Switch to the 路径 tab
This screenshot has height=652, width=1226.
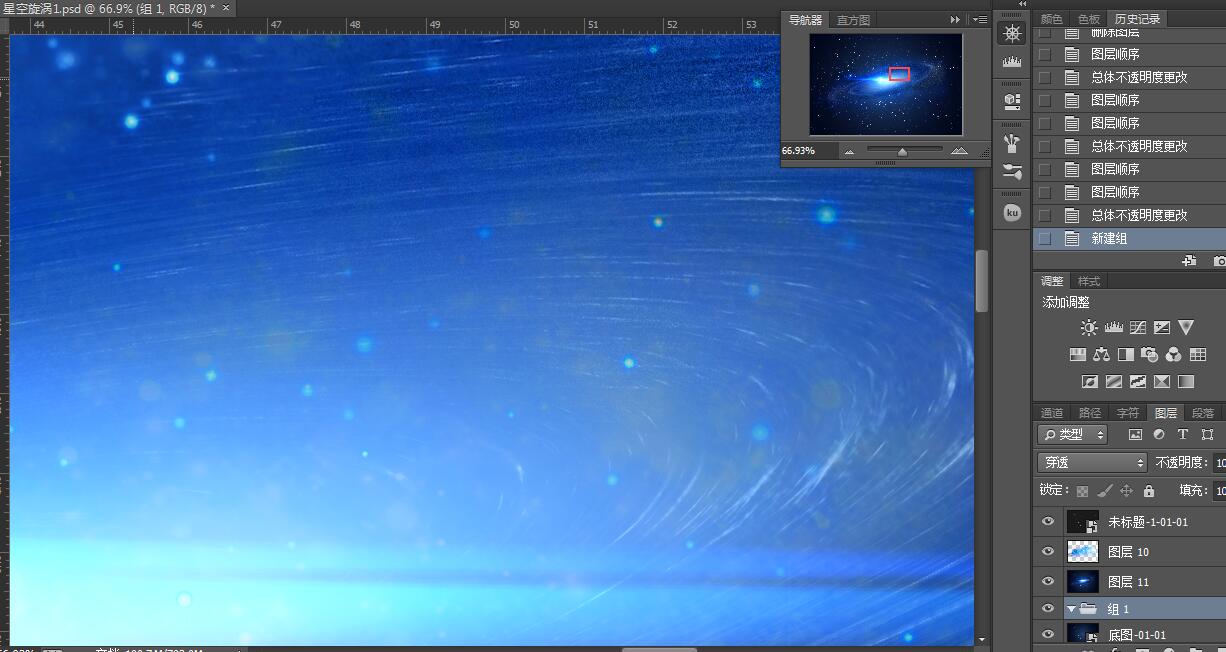click(x=1090, y=412)
